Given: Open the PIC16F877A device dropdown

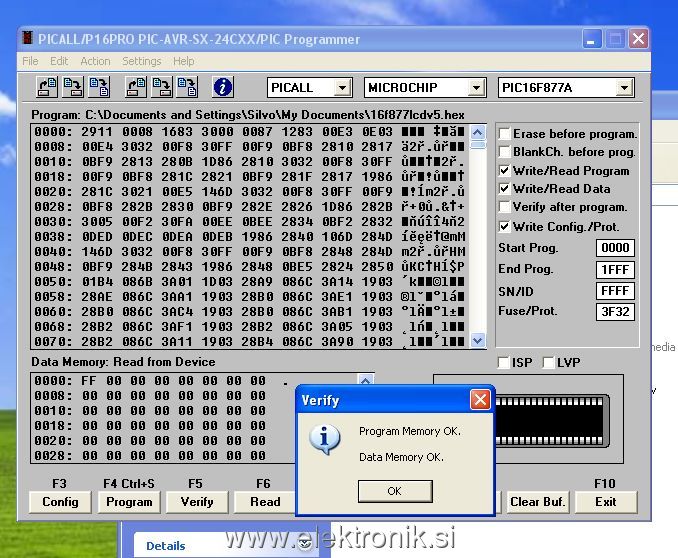Looking at the screenshot, I should pos(624,88).
